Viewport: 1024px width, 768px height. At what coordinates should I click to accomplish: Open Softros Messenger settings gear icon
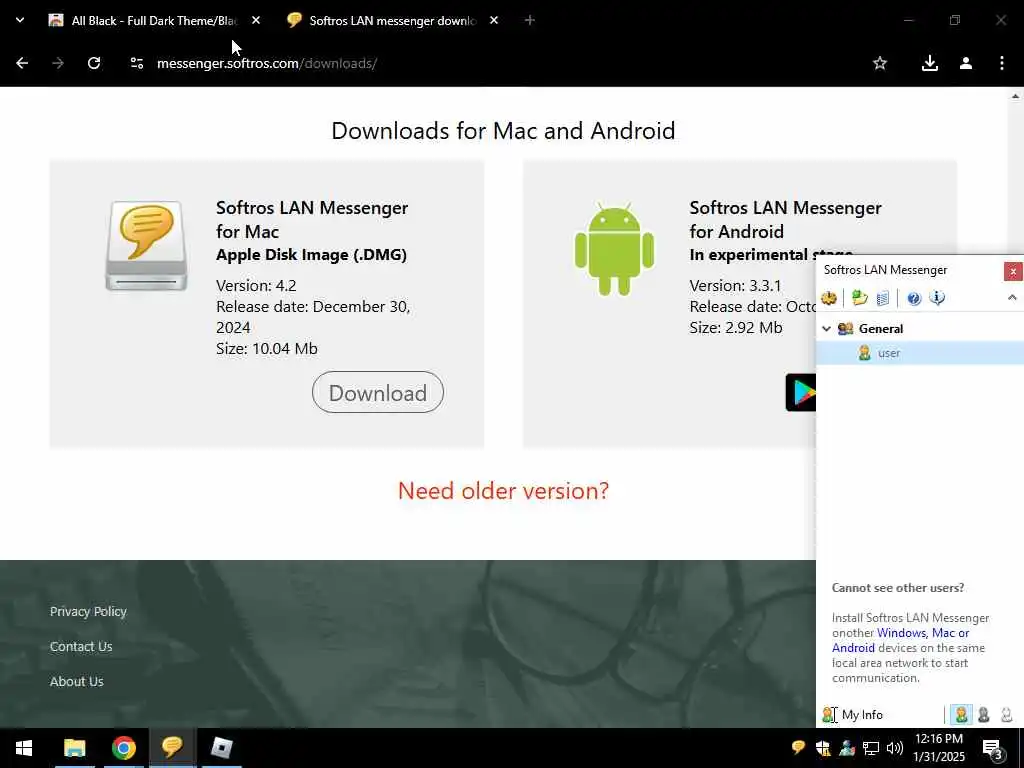(829, 298)
